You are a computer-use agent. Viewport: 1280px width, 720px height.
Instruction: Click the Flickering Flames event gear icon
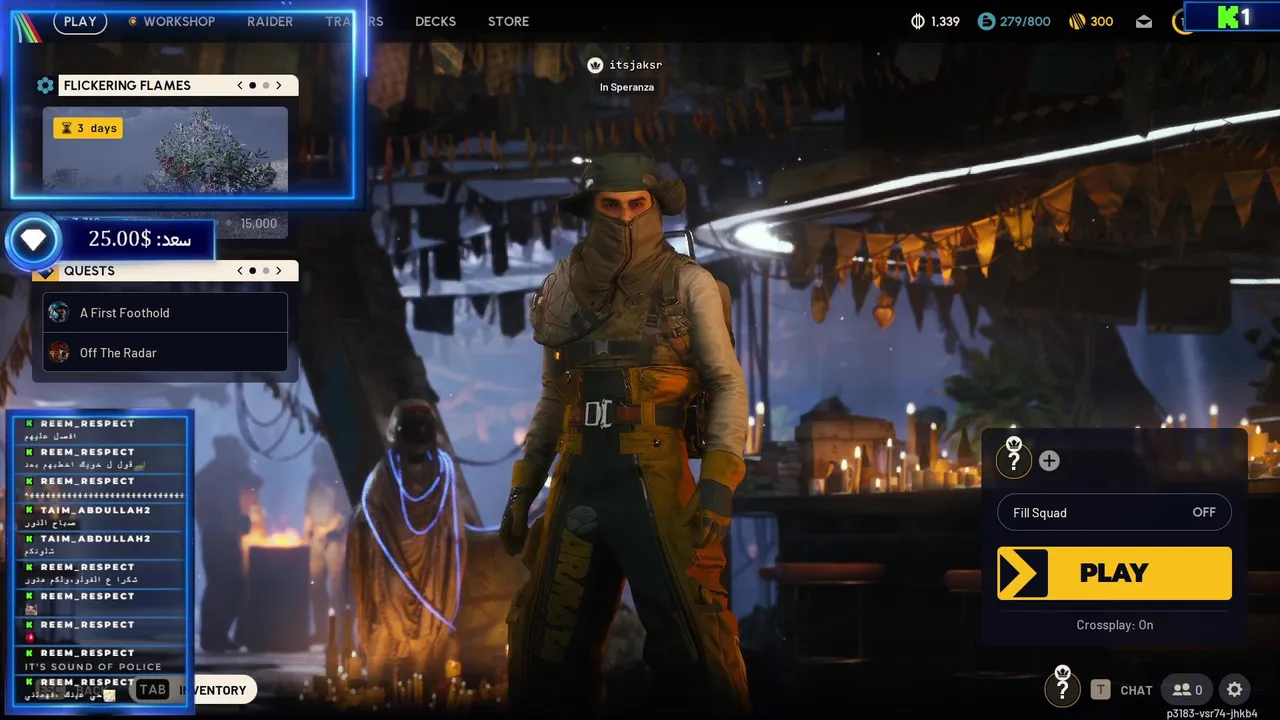(x=45, y=85)
